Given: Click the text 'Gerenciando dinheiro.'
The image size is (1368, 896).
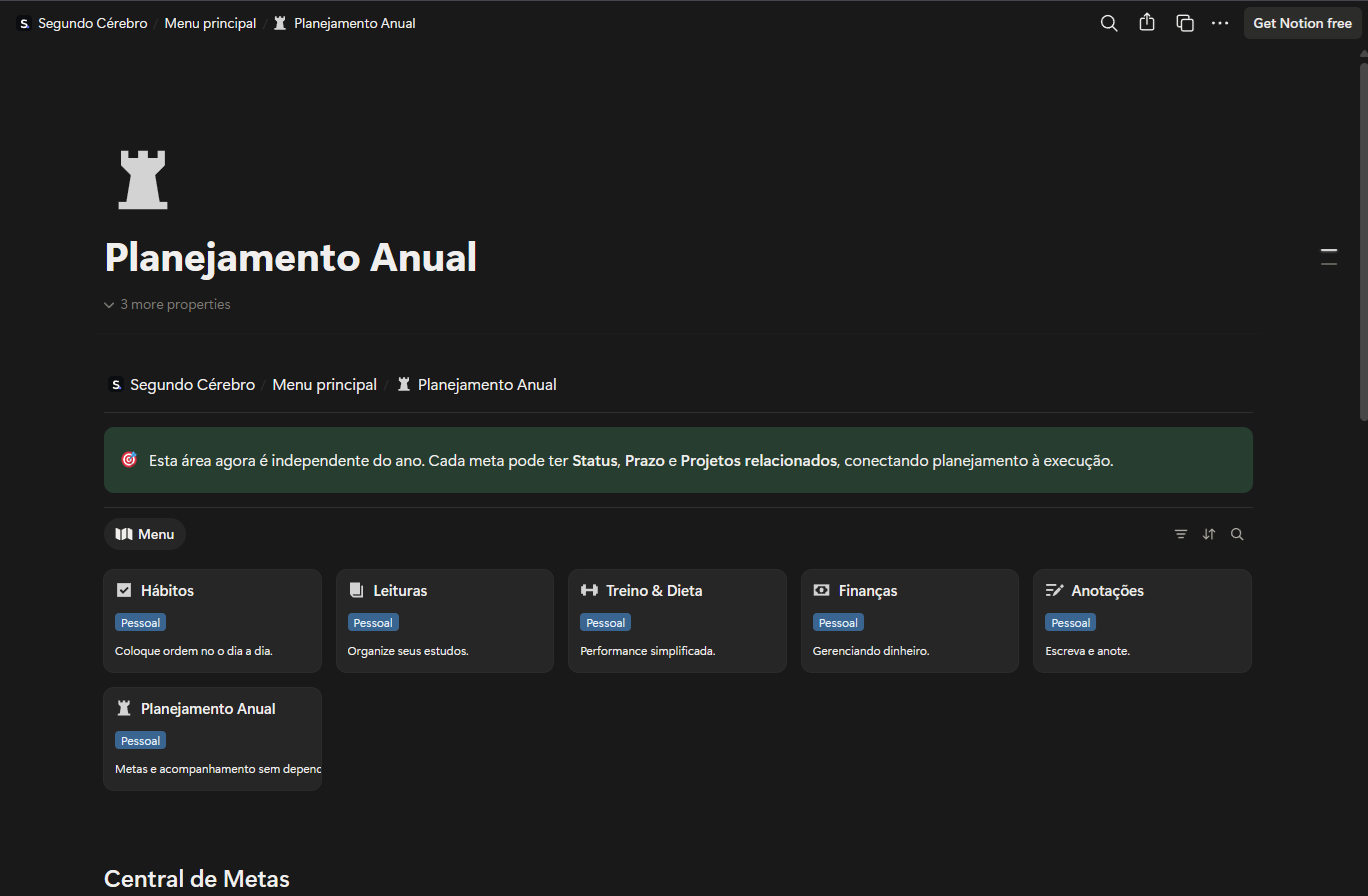Looking at the screenshot, I should pyautogui.click(x=871, y=651).
